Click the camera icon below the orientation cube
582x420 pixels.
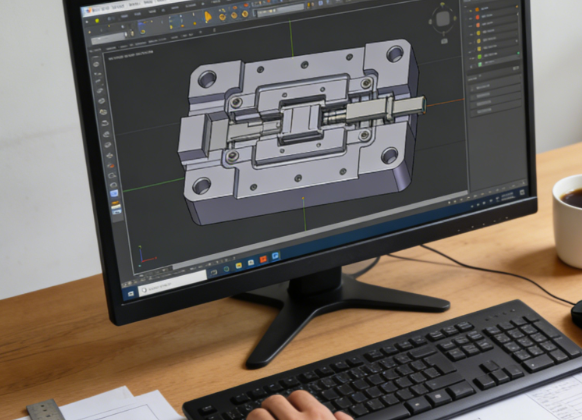(x=444, y=41)
